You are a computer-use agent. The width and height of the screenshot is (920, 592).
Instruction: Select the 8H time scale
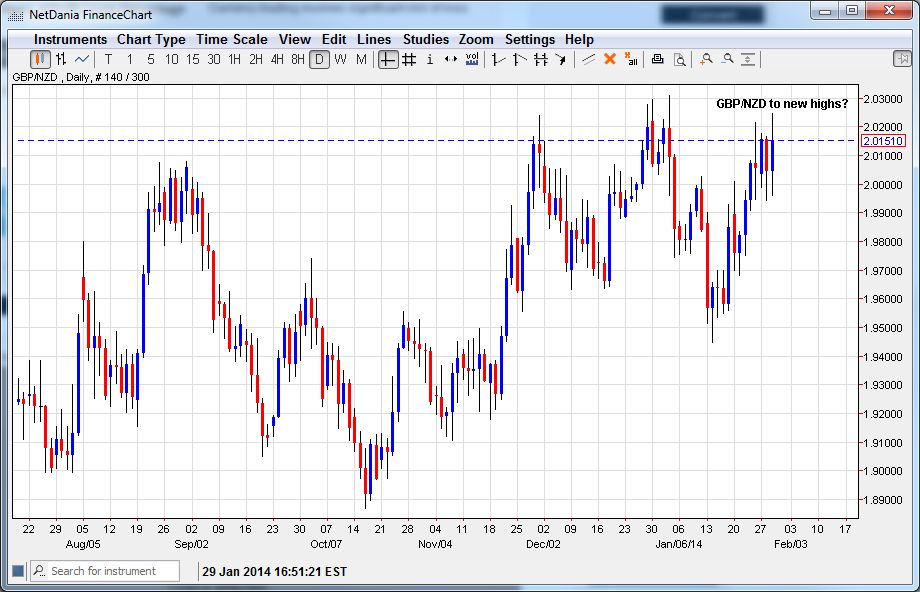298,59
